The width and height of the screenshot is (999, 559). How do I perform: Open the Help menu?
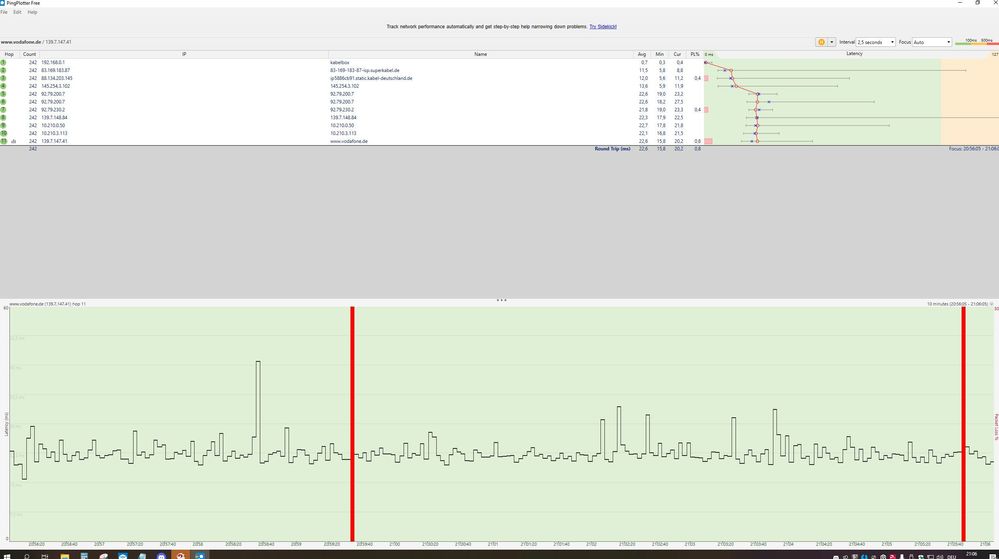tap(32, 12)
